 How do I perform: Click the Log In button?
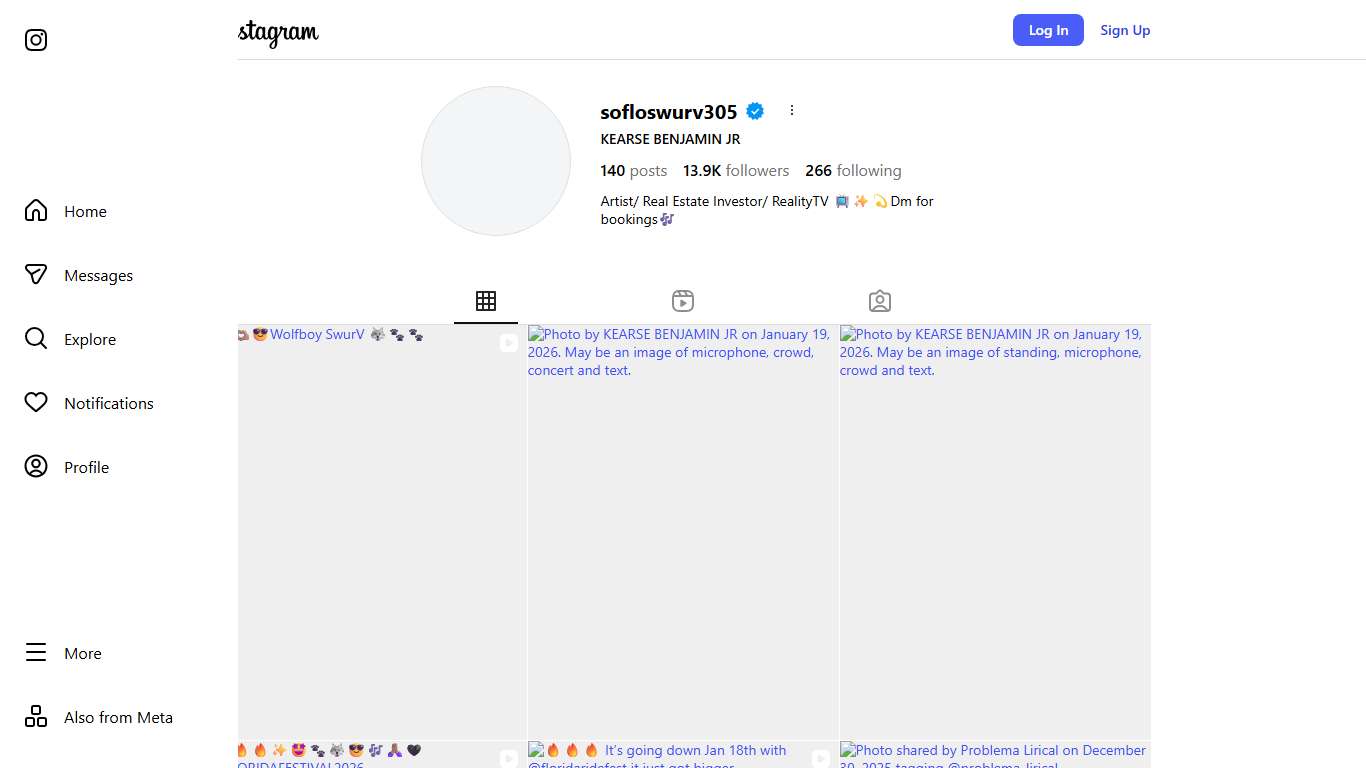click(x=1048, y=30)
